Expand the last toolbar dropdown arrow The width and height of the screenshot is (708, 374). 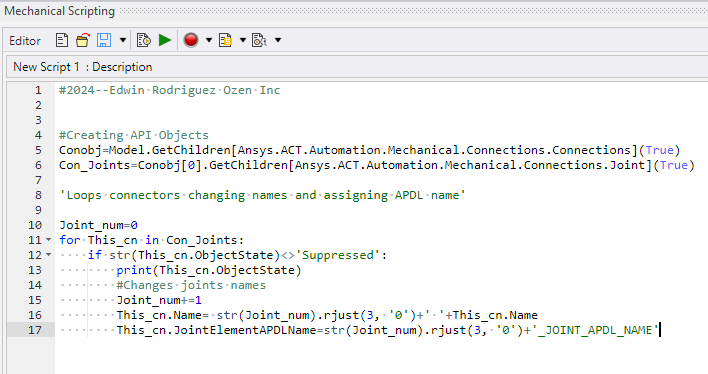coord(278,41)
